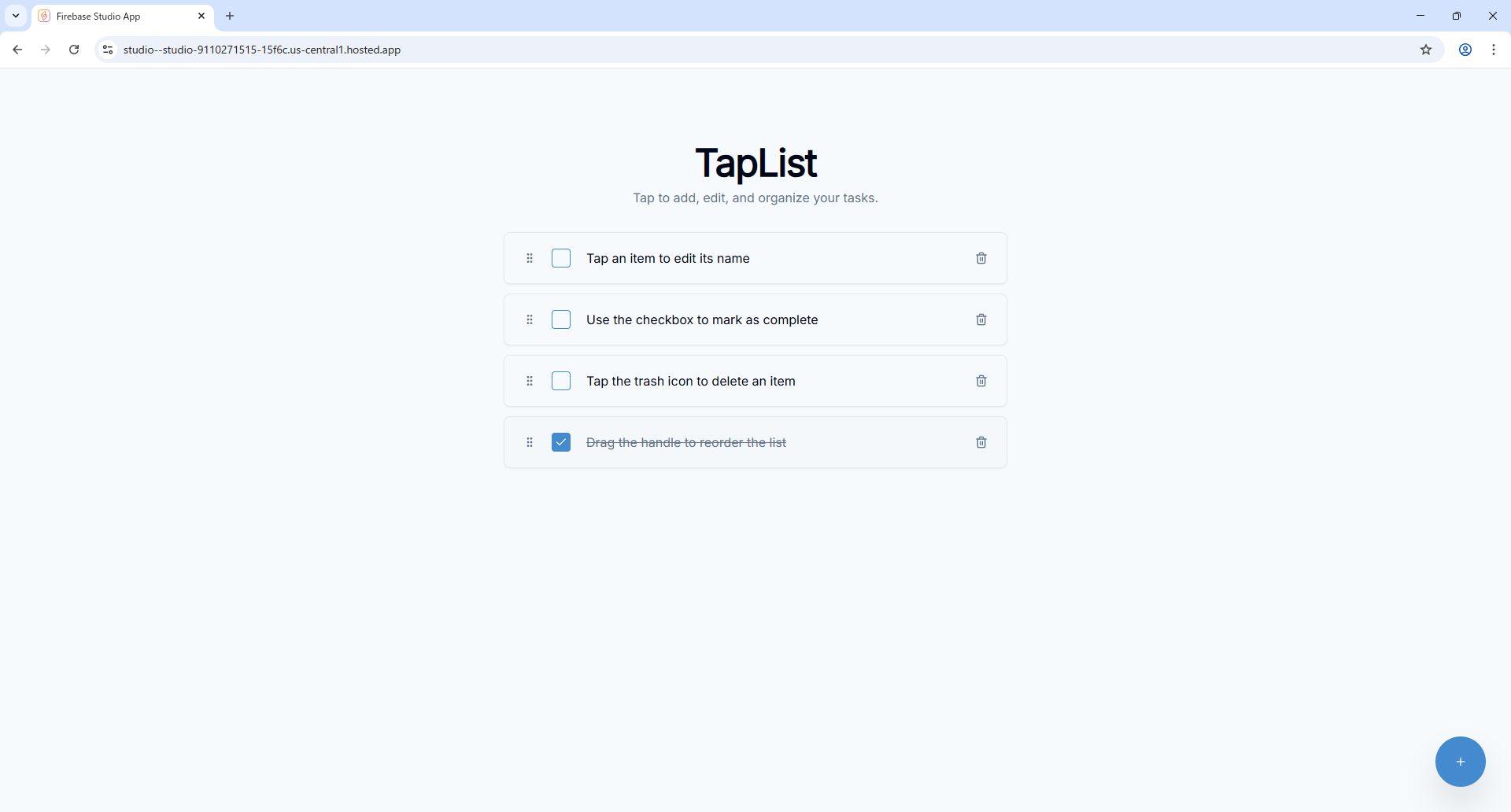This screenshot has width=1511, height=812.
Task: Click the browser back button
Action: click(x=17, y=49)
